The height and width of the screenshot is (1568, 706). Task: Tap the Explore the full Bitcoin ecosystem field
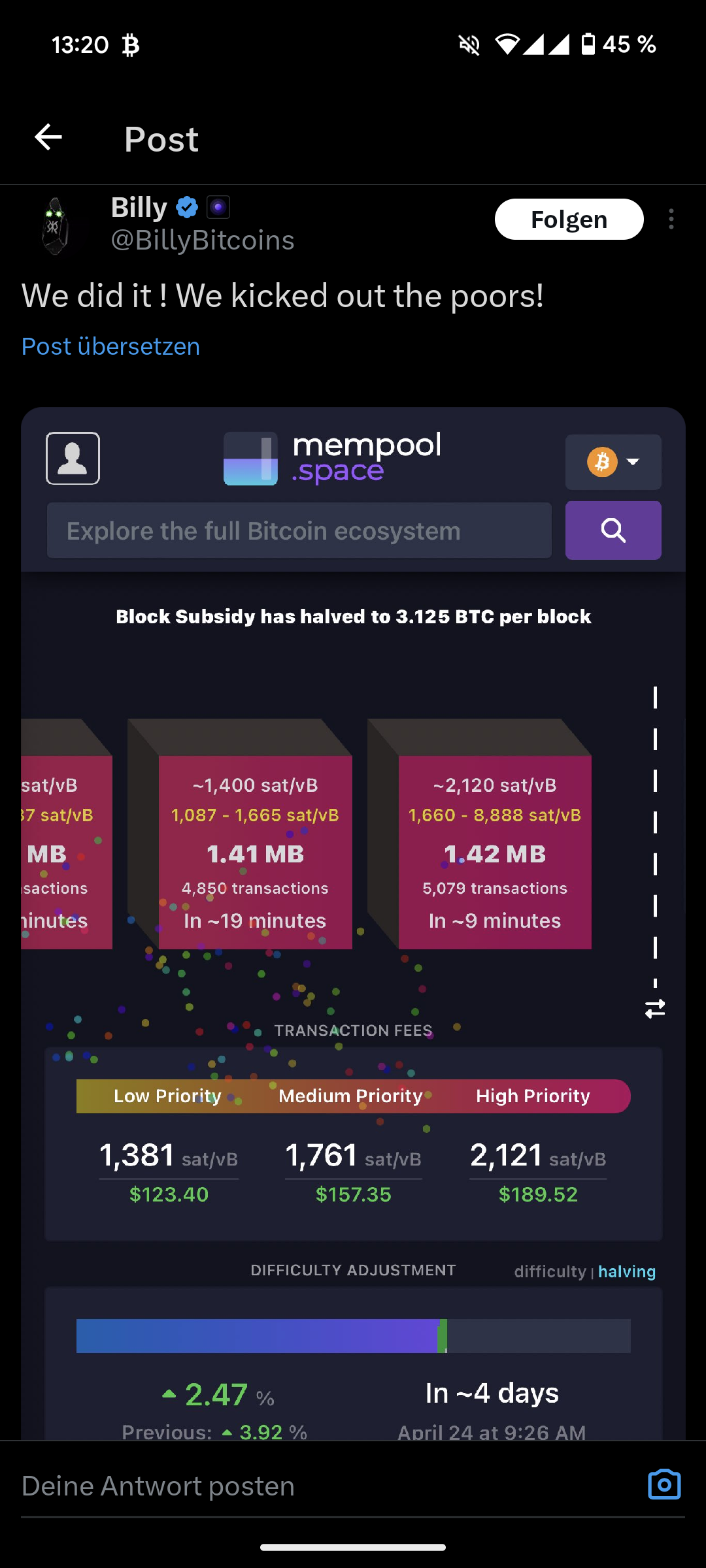coord(299,531)
